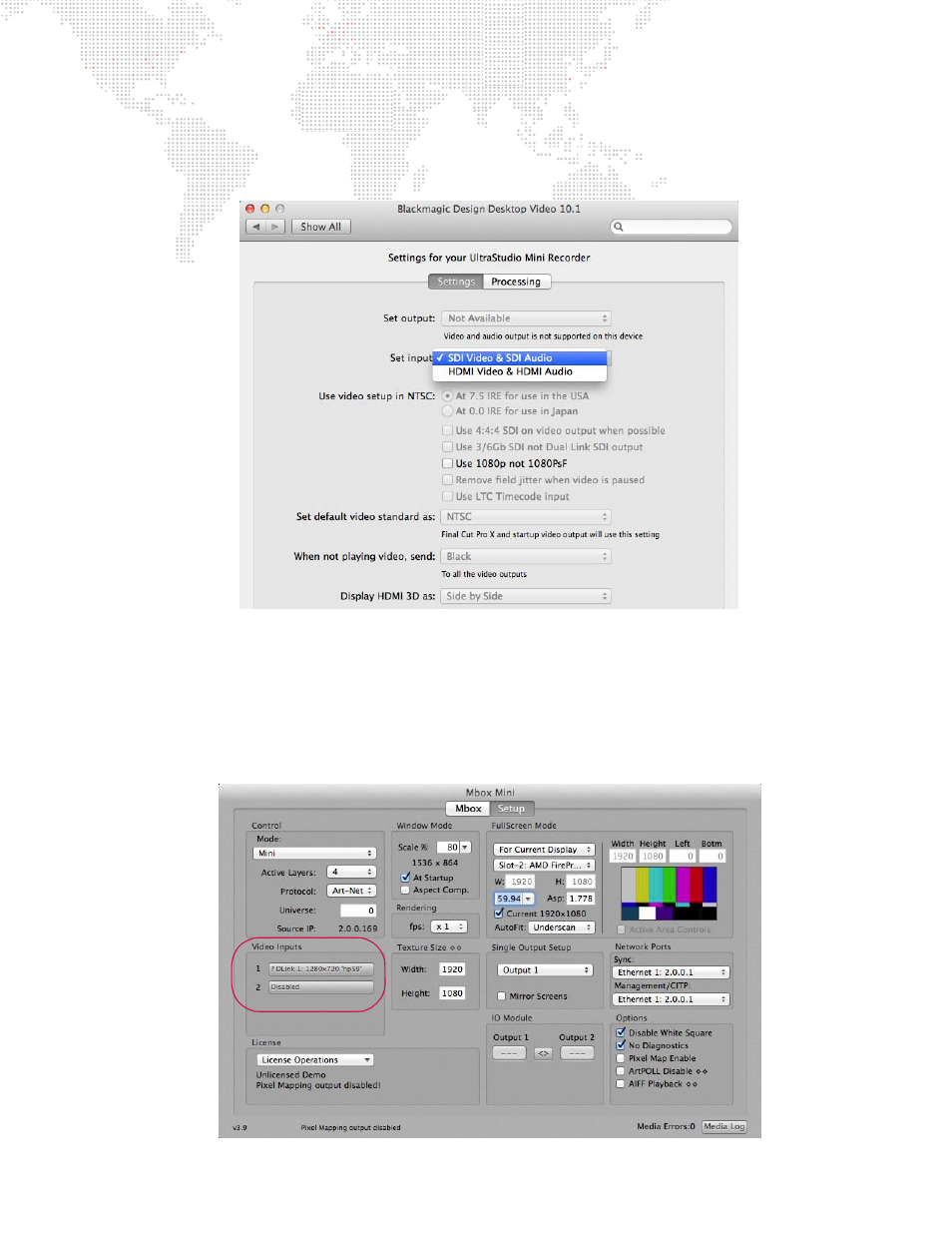Click the Asp 1.778 field
This screenshot has height=1233, width=952.
point(581,899)
